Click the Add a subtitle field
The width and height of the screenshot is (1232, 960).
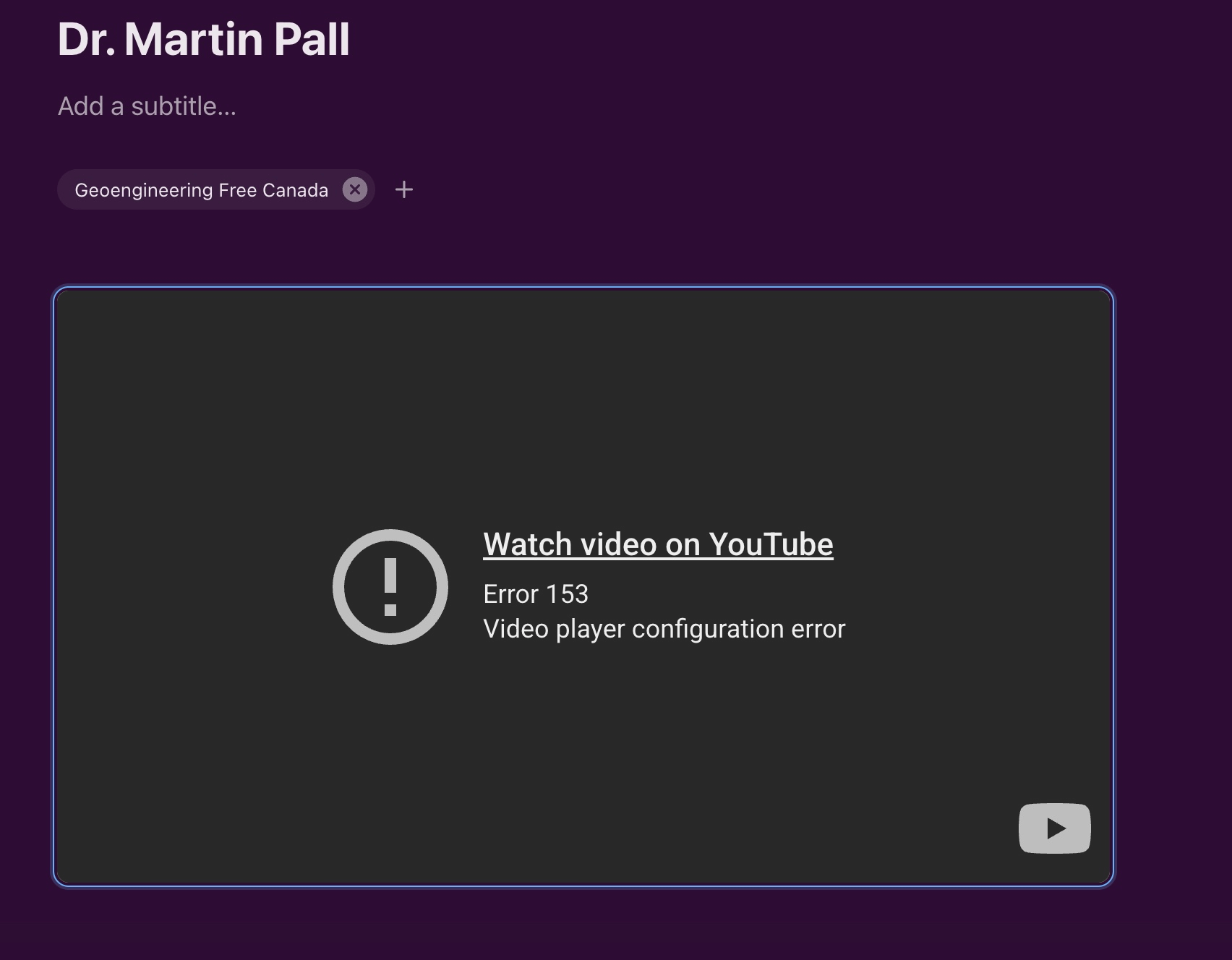147,106
